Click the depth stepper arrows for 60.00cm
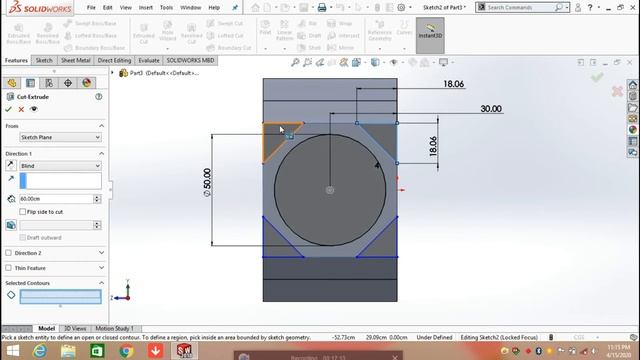 click(x=97, y=199)
